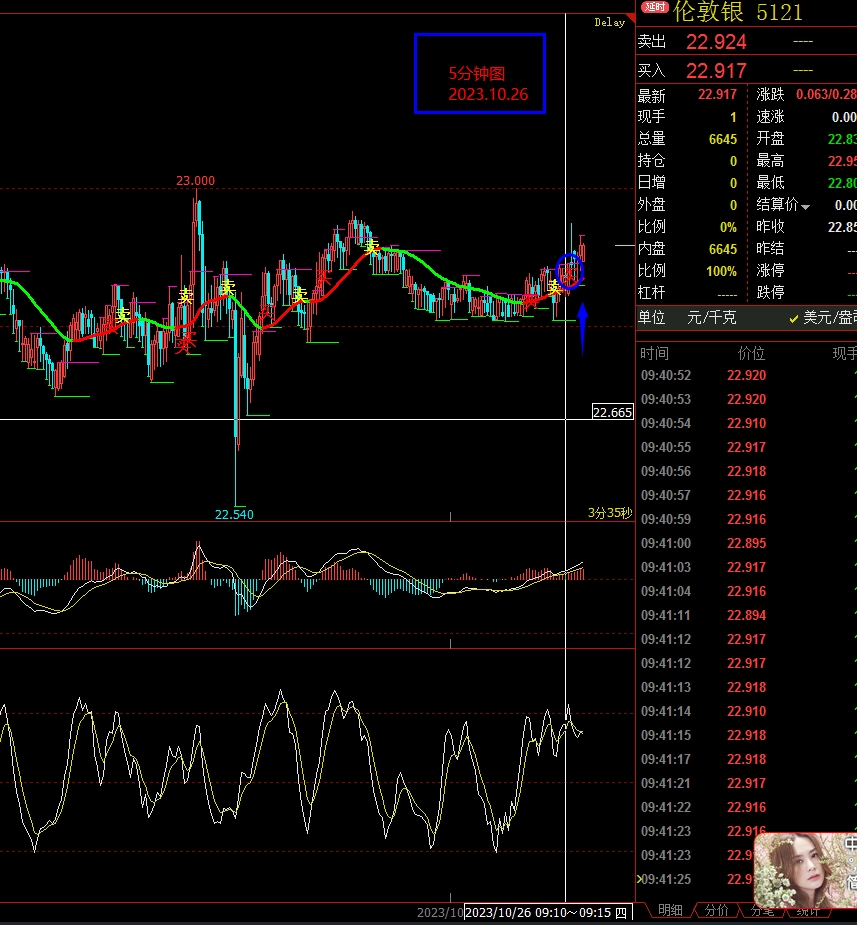Switch to the 分笔 tab
The image size is (857, 925).
click(762, 911)
